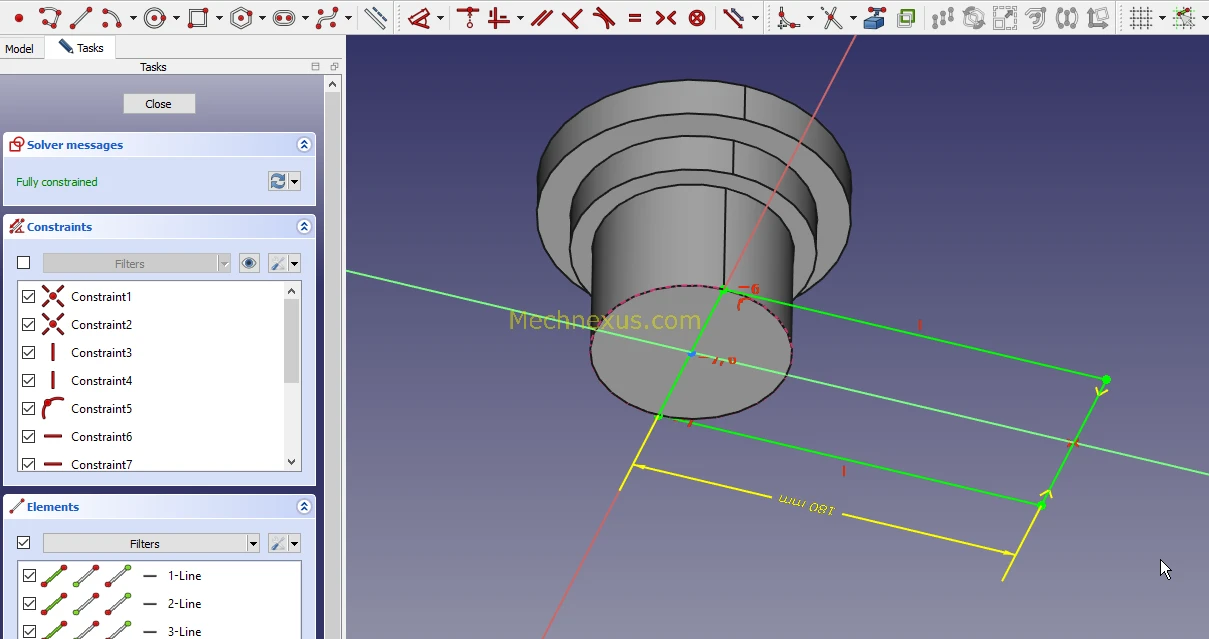Viewport: 1209px width, 639px height.
Task: Uncheck the Constraint5 checkbox
Action: [29, 409]
